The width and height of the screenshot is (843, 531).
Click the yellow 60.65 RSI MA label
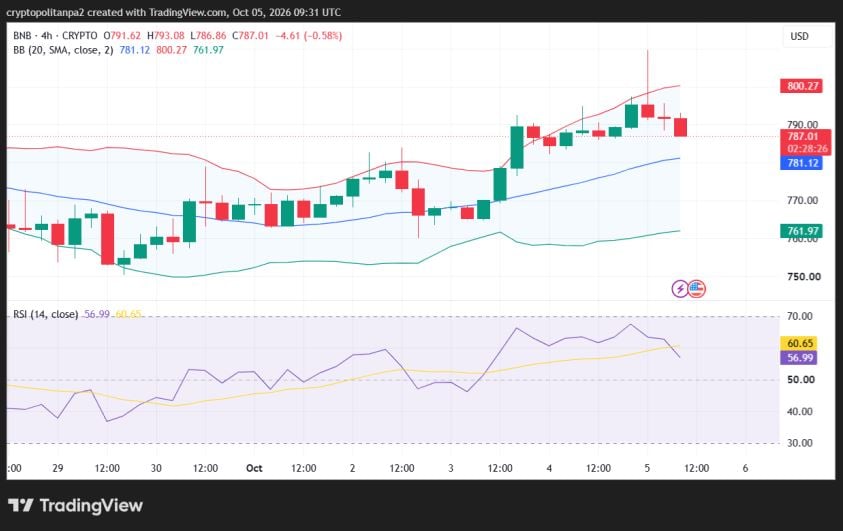pyautogui.click(x=799, y=343)
